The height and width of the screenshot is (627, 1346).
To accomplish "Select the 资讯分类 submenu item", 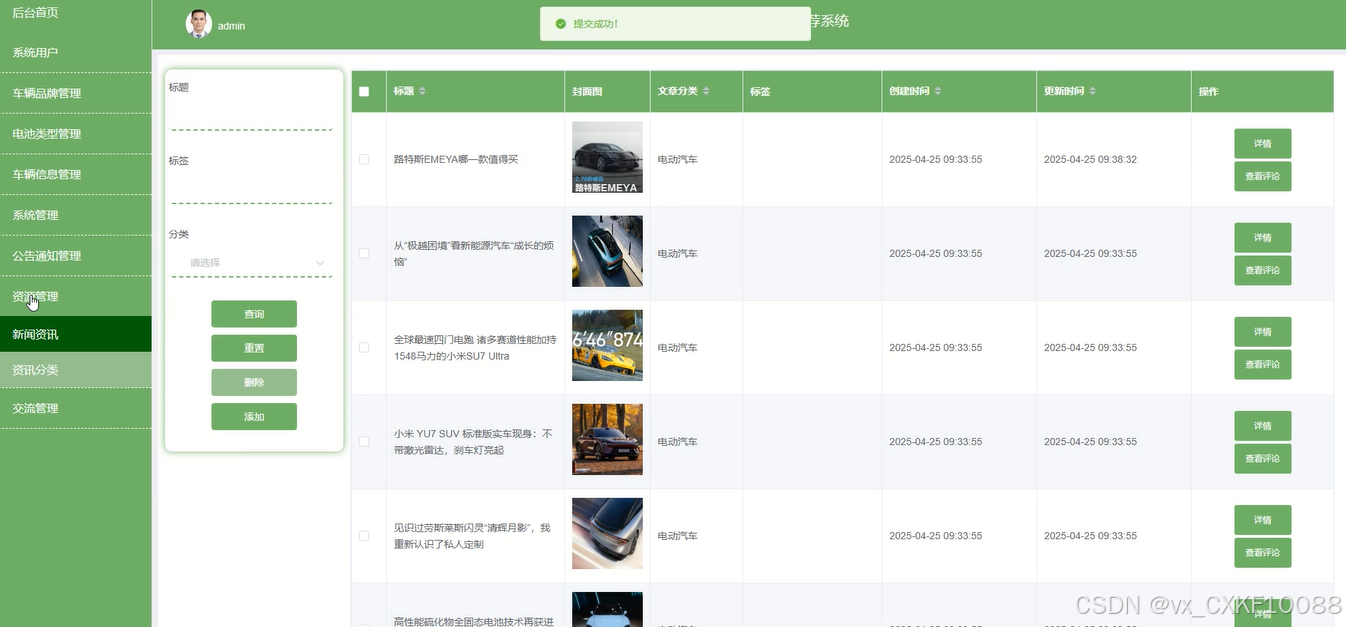I will (76, 370).
